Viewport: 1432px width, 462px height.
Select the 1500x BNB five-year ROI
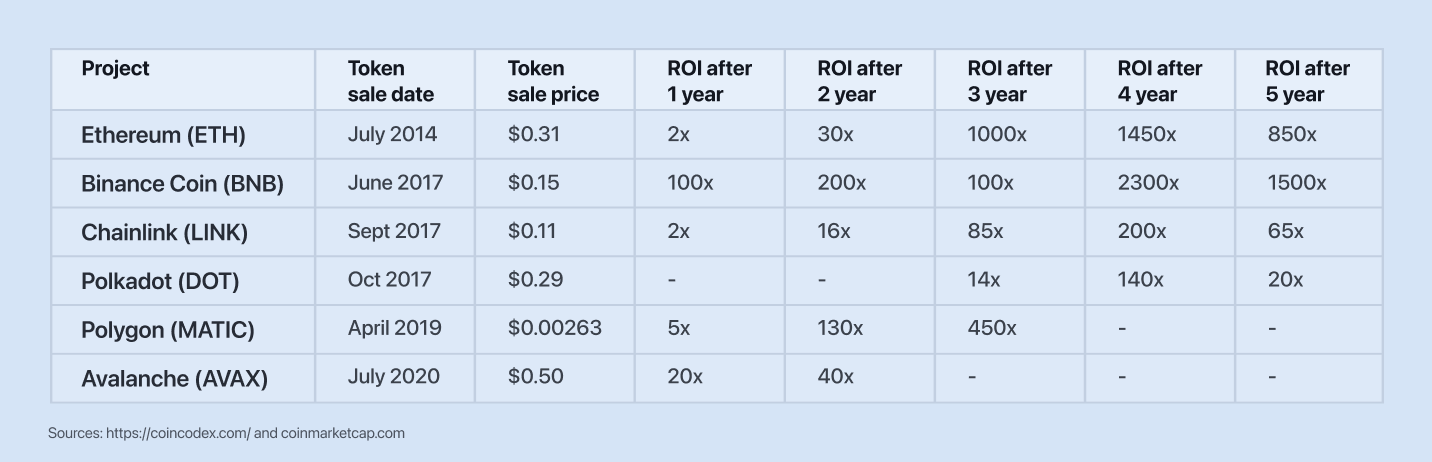[1296, 183]
